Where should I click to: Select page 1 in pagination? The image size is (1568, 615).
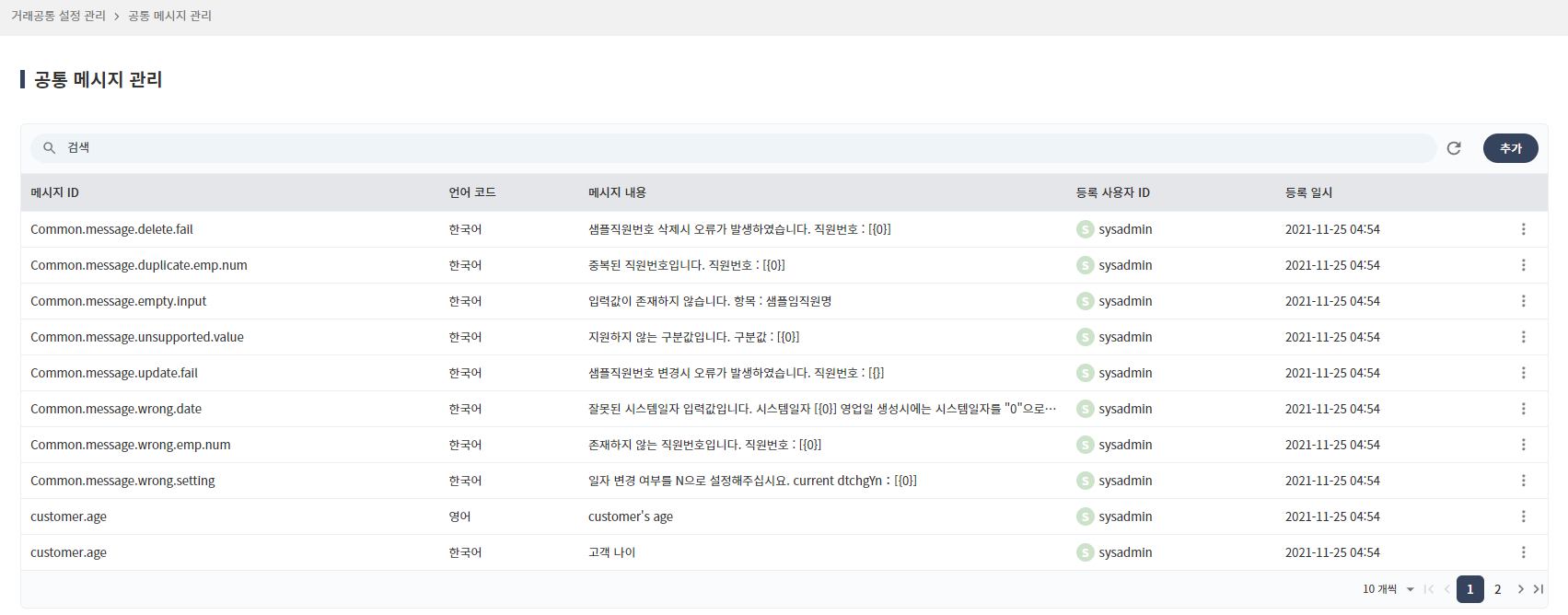click(1470, 589)
